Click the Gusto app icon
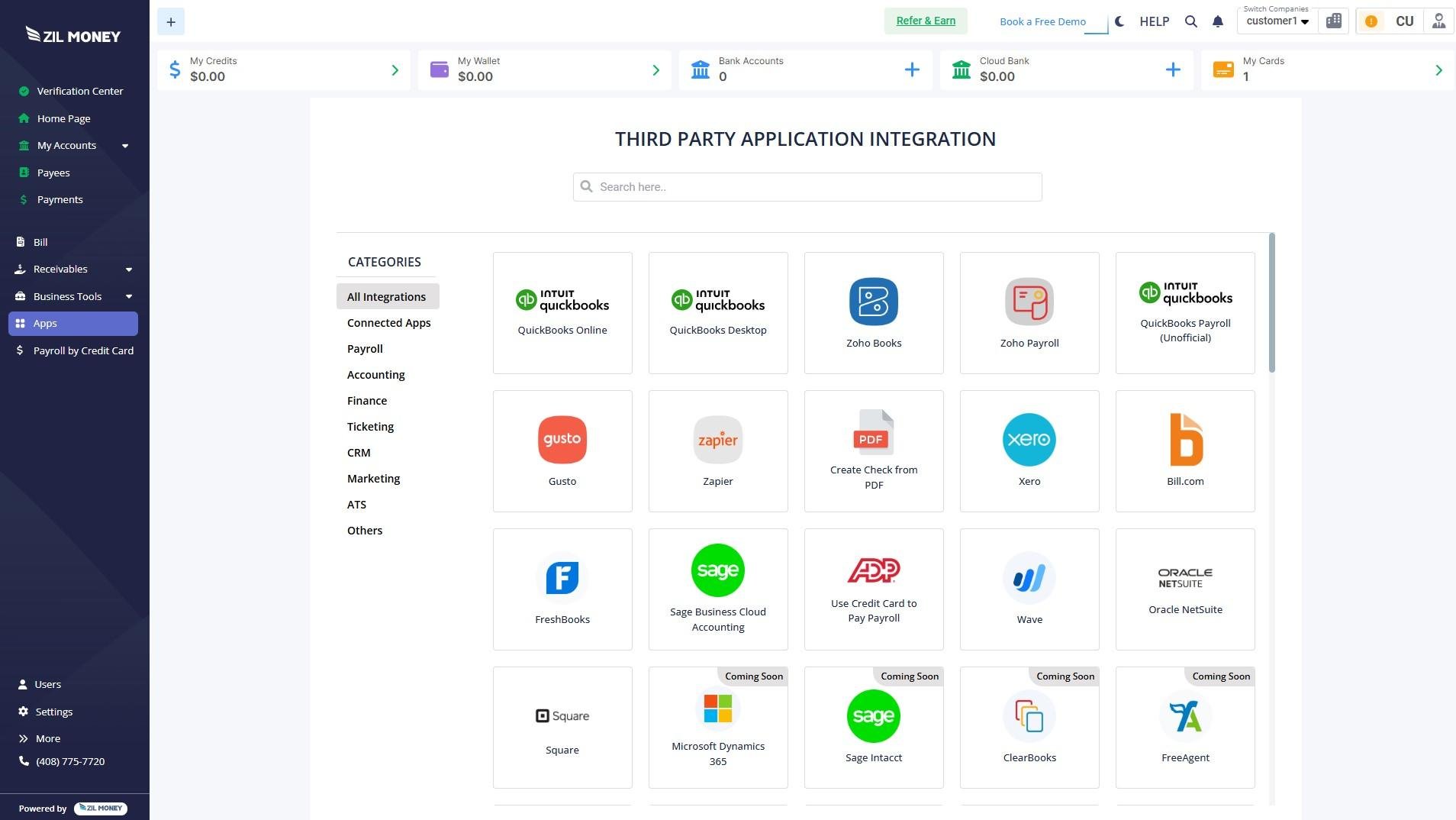 tap(562, 440)
